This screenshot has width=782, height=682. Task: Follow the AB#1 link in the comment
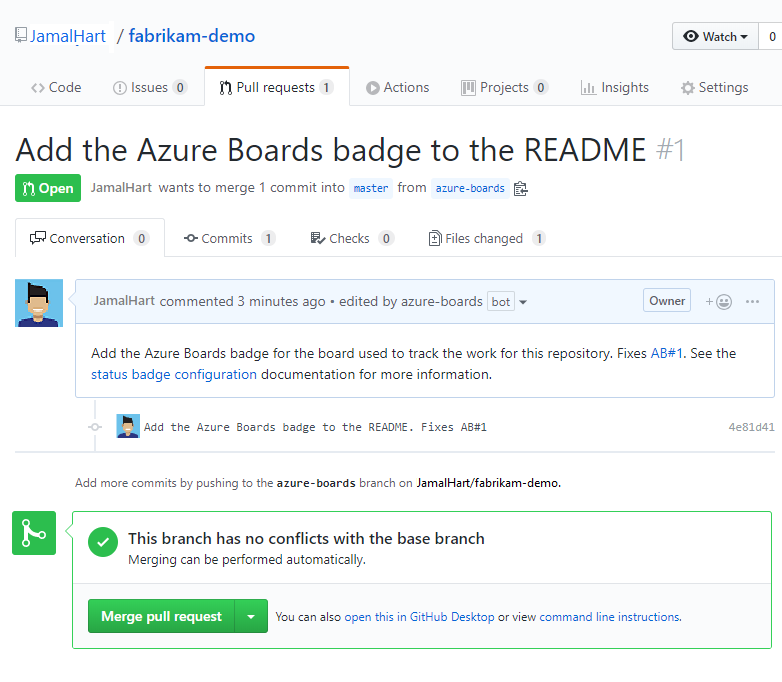pyautogui.click(x=666, y=353)
